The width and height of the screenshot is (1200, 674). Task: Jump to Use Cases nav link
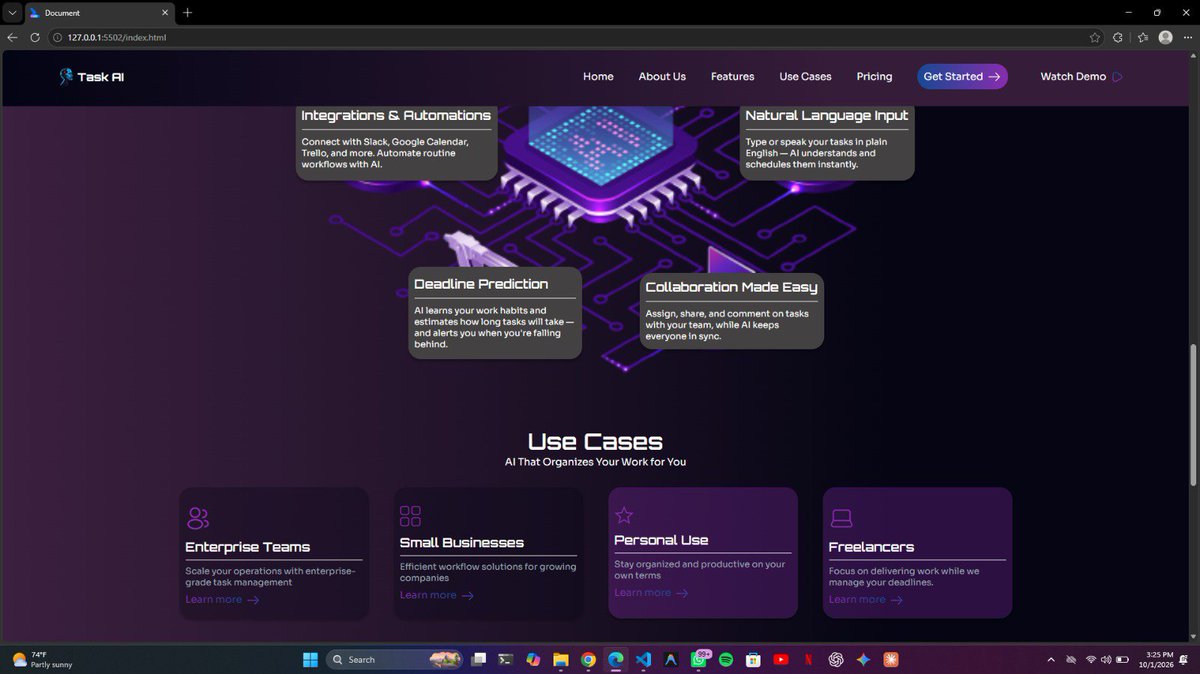click(805, 76)
